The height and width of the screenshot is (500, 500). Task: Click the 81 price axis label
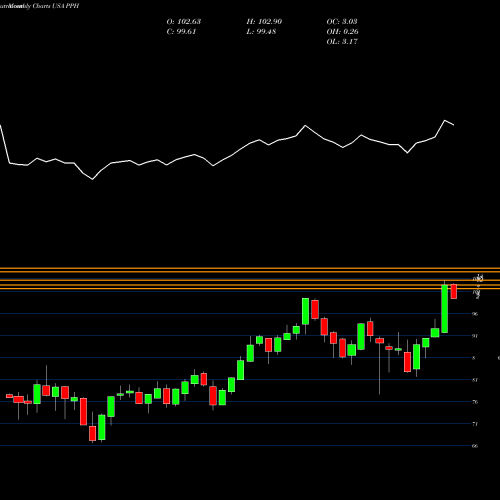pyautogui.click(x=475, y=380)
